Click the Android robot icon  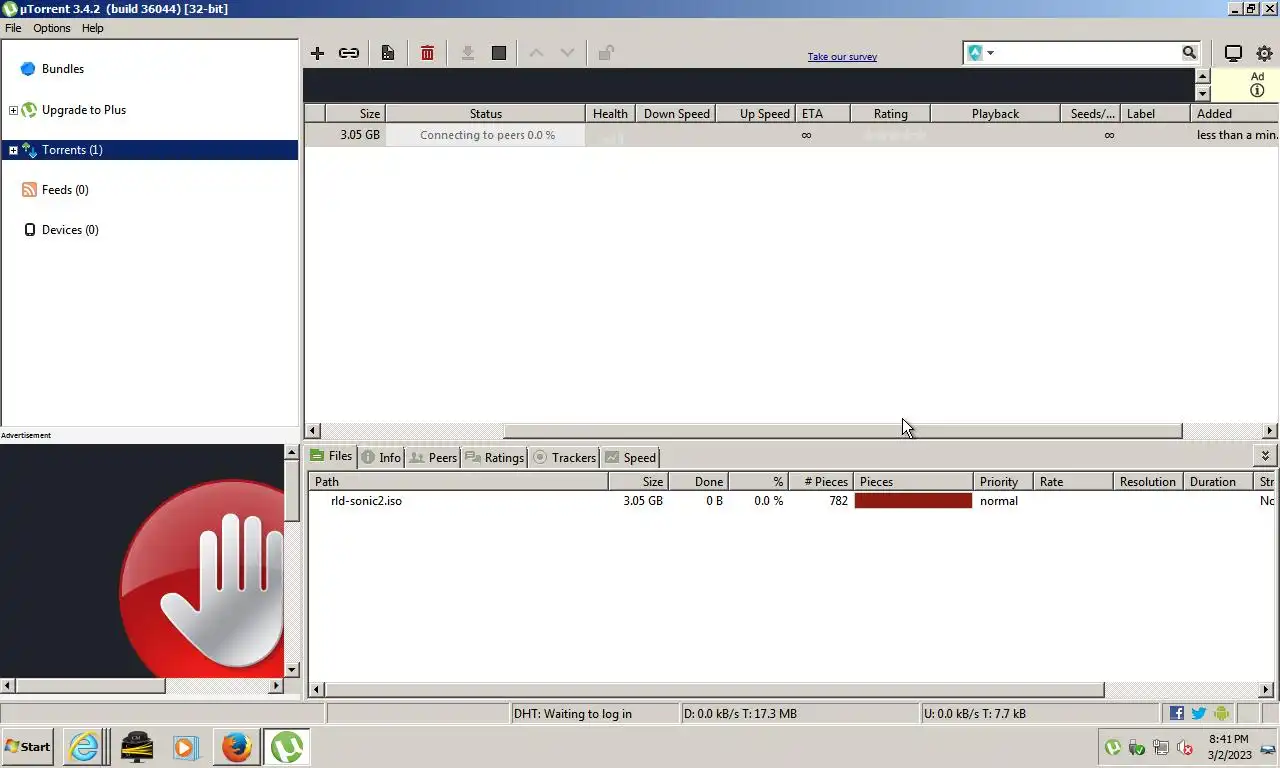pyautogui.click(x=1221, y=713)
